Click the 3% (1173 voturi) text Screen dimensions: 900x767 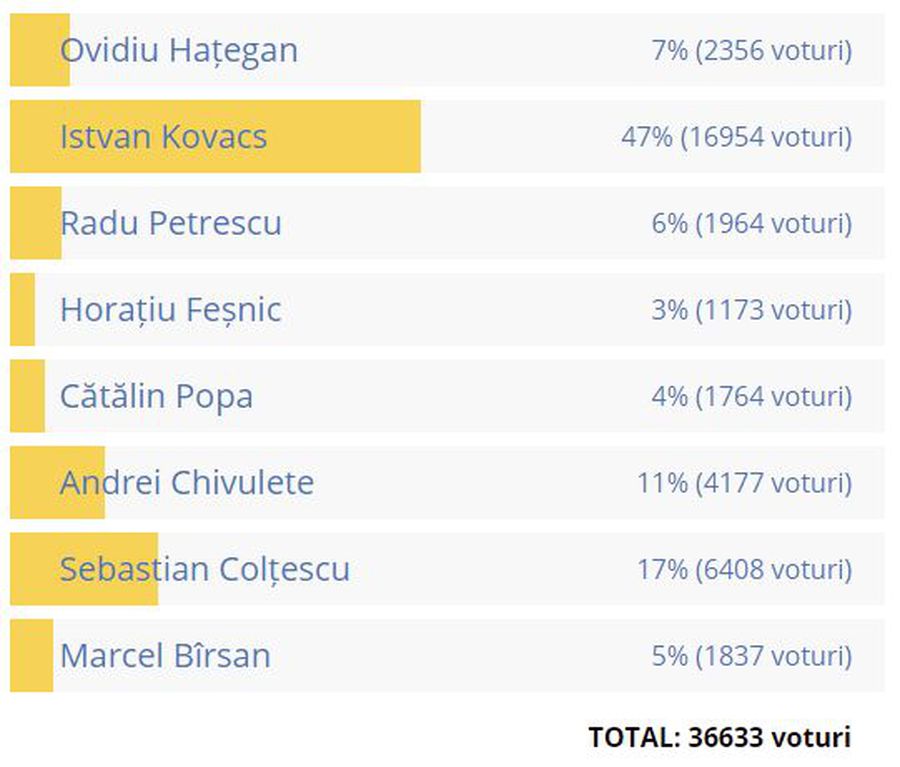(752, 310)
